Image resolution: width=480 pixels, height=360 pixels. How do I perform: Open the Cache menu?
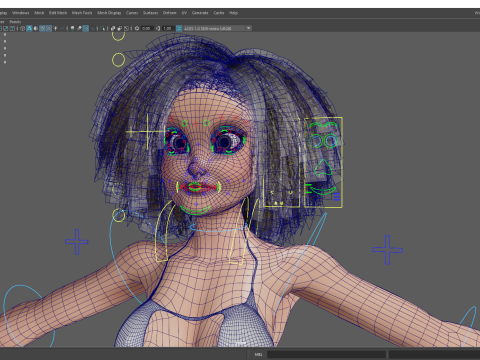click(219, 13)
